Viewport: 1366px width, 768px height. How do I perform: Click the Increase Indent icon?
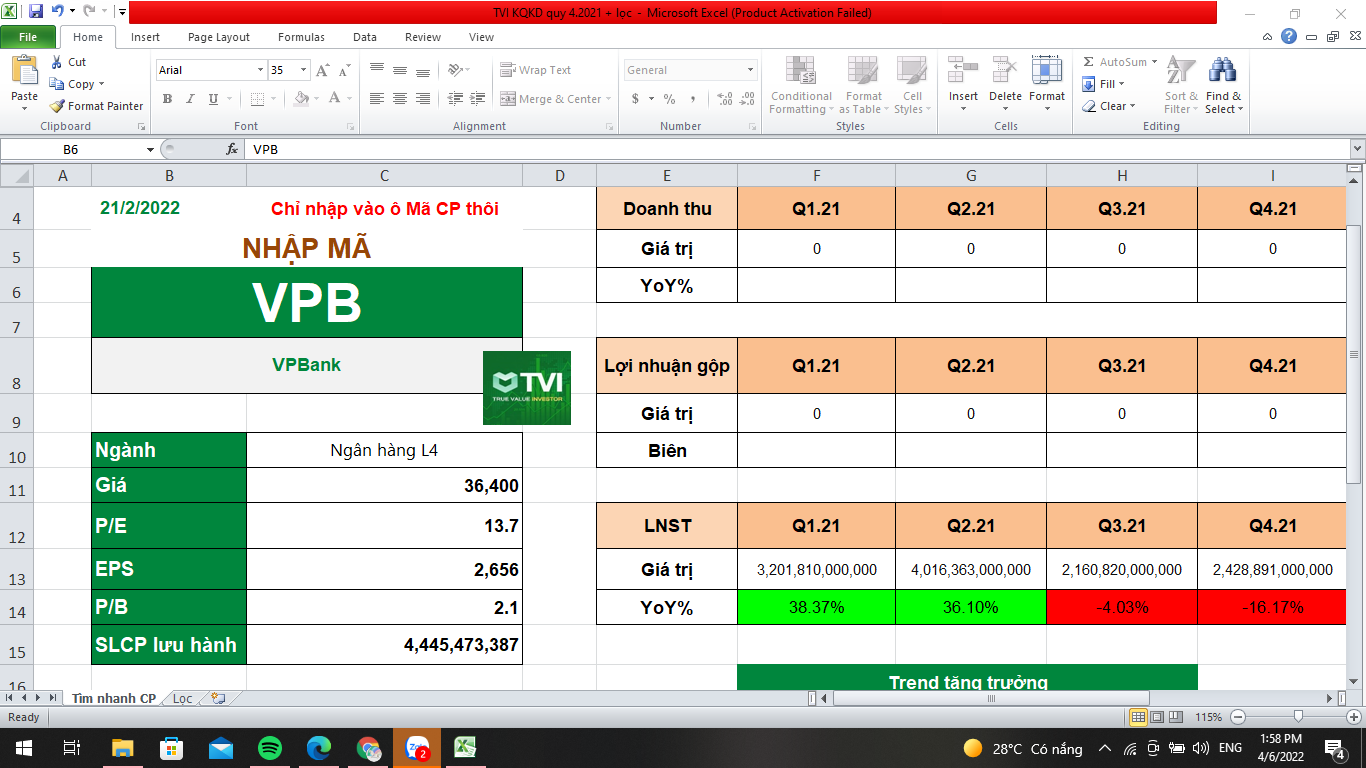(478, 99)
